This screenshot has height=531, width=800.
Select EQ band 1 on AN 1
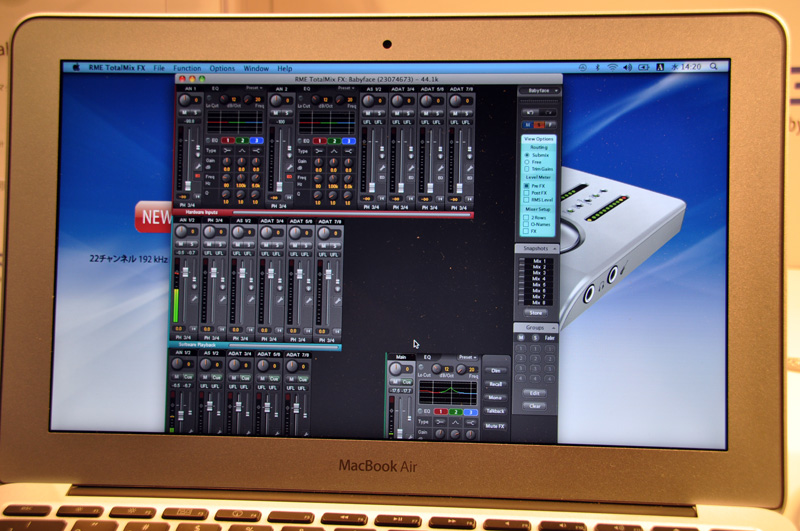(227, 141)
